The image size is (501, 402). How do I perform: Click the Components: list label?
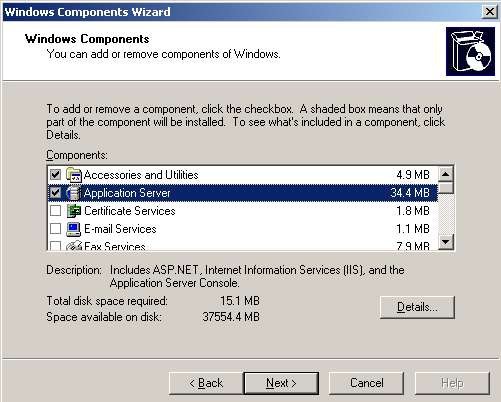tap(77, 155)
